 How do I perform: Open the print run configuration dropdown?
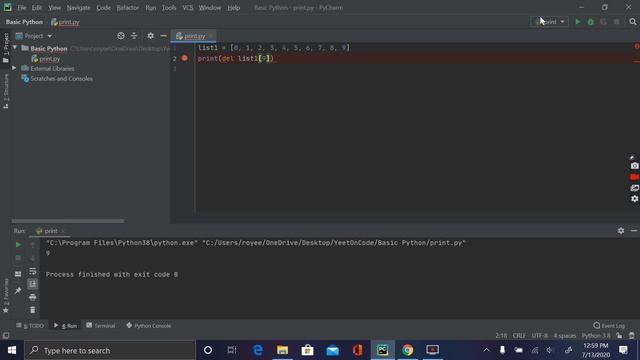[x=549, y=22]
